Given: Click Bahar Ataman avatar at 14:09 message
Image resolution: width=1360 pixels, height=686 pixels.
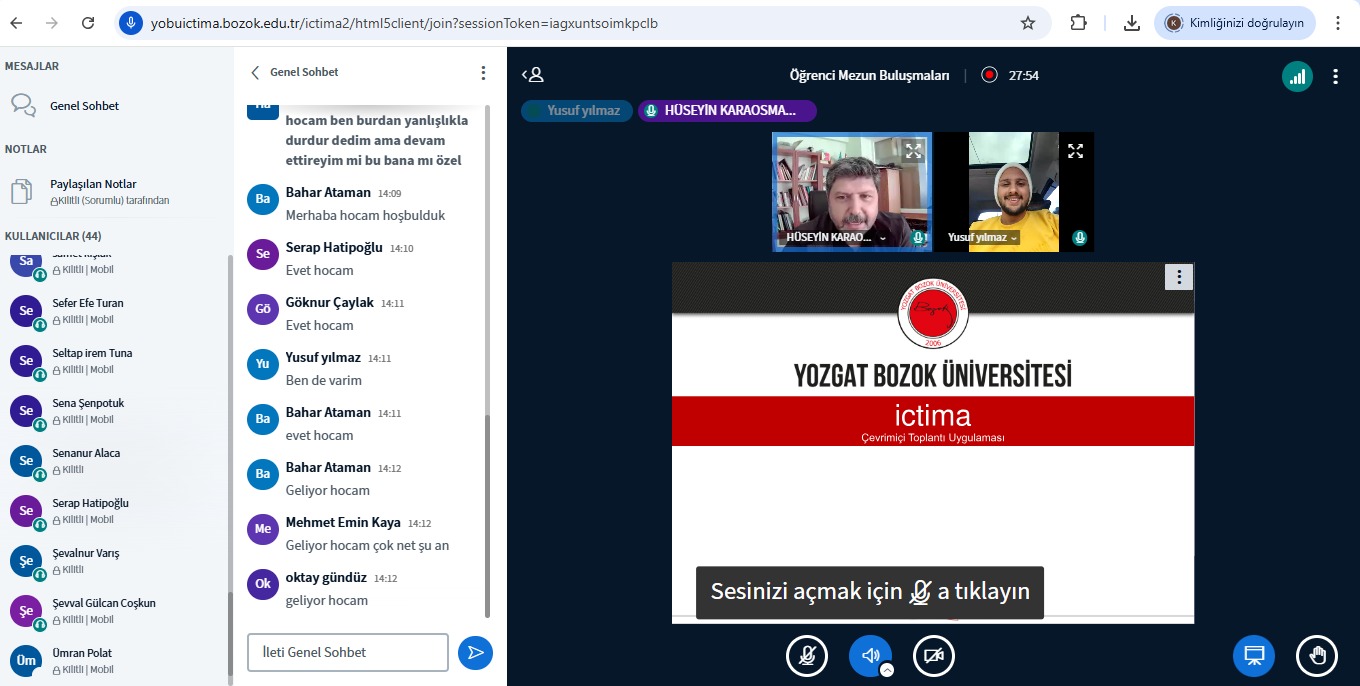Looking at the screenshot, I should (x=263, y=199).
